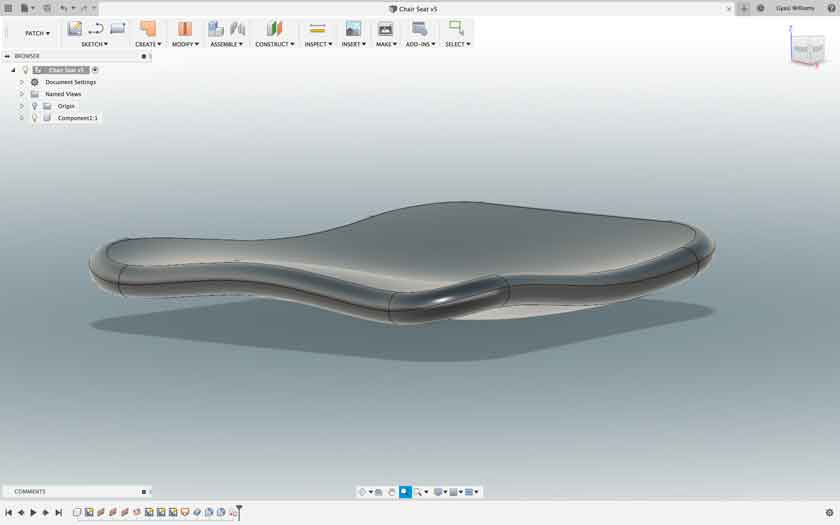840x525 pixels.
Task: Click the 3D Print icon above MAKE
Action: coord(385,28)
